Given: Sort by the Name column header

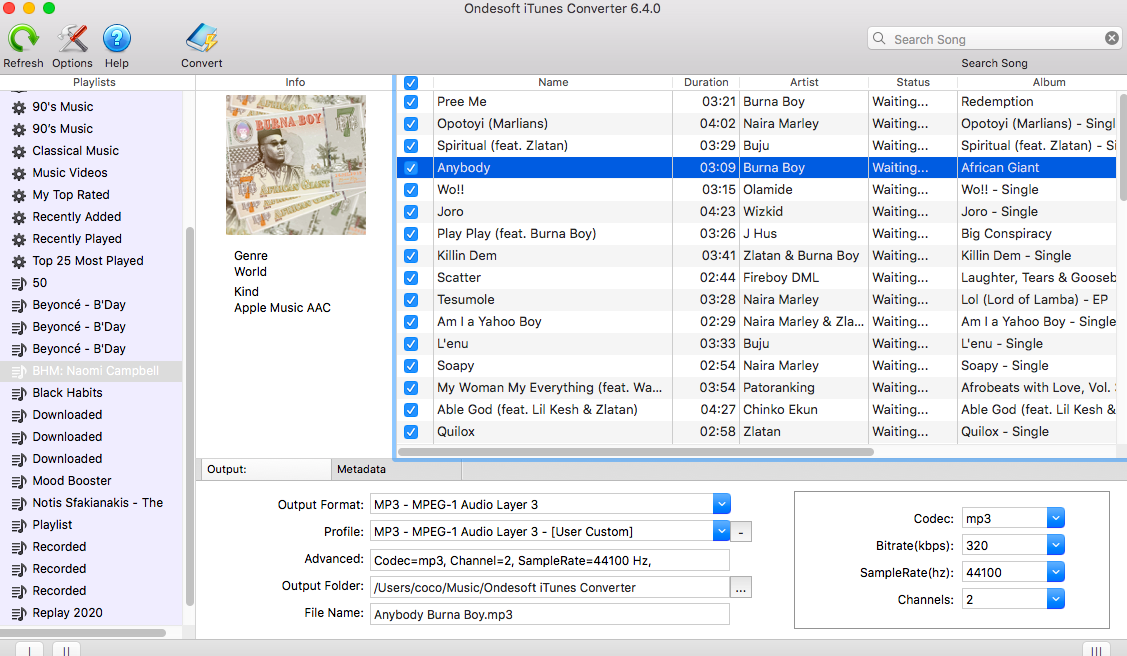Looking at the screenshot, I should click(553, 82).
